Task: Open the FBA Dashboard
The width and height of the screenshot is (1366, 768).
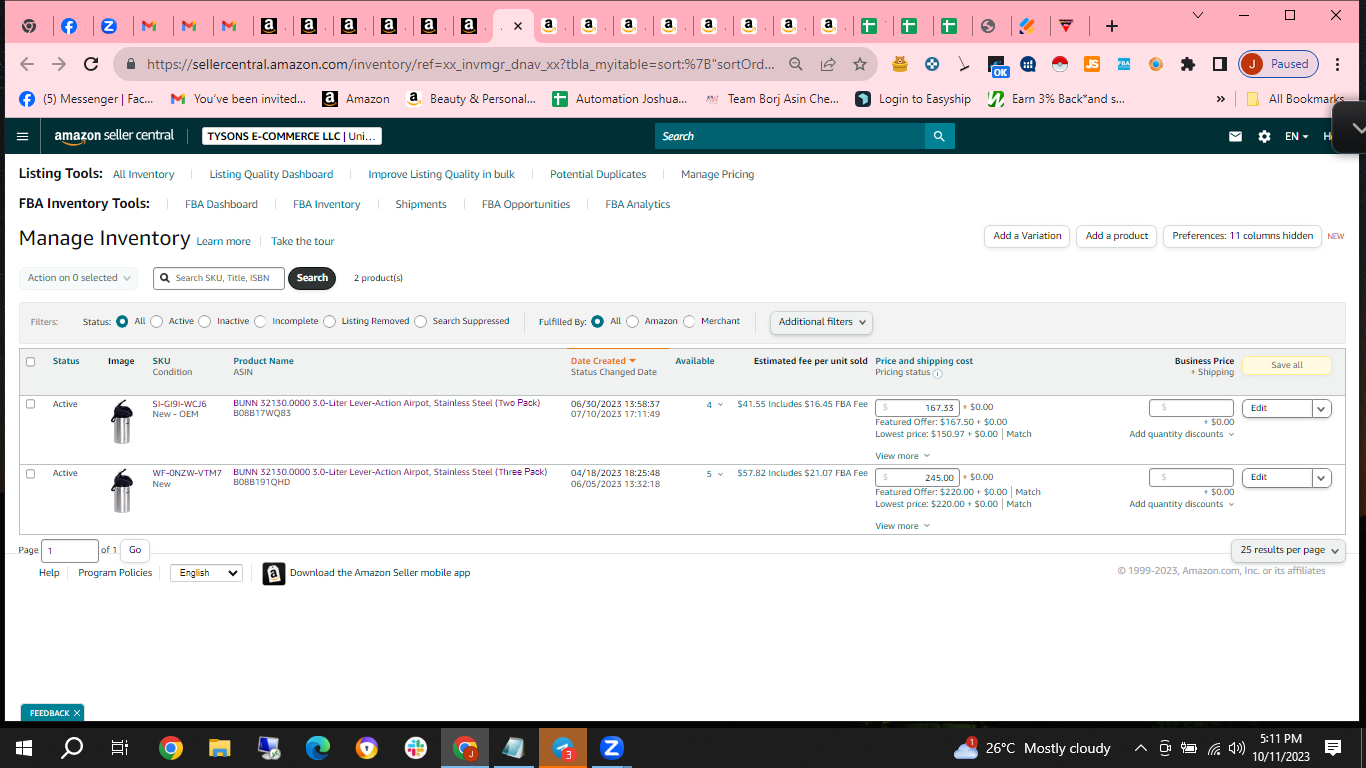Action: (221, 204)
